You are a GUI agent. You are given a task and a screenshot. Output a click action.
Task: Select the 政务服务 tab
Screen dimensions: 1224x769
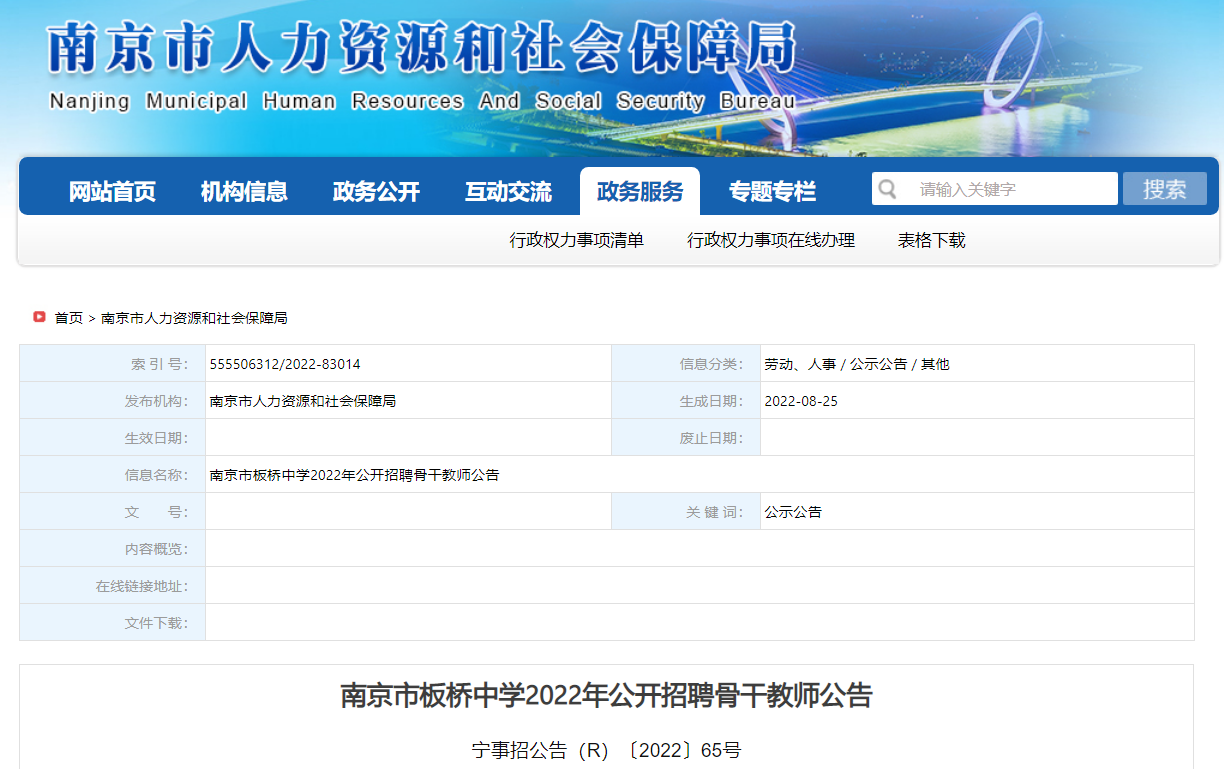click(640, 191)
